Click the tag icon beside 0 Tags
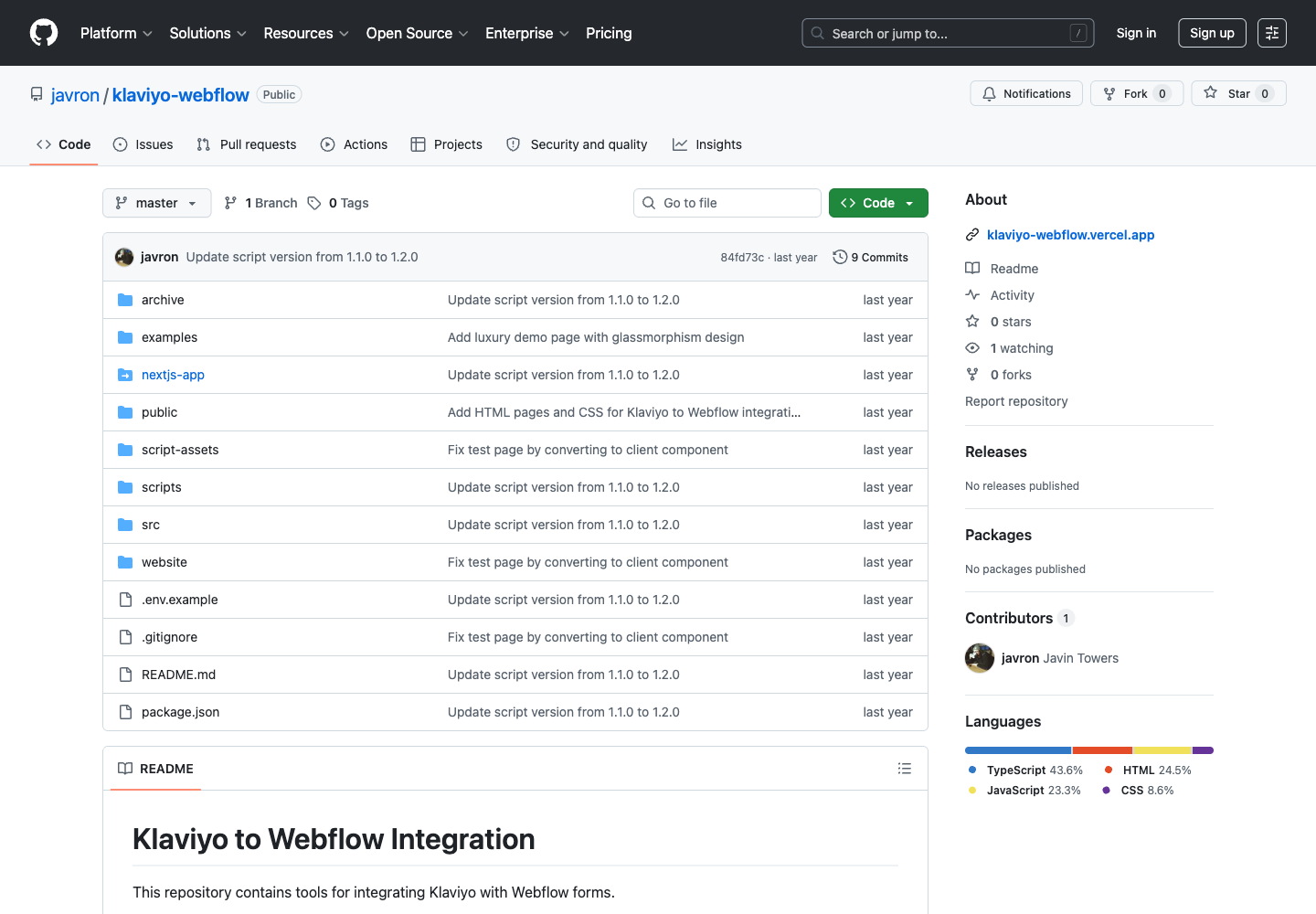Image resolution: width=1316 pixels, height=914 pixels. click(x=314, y=203)
